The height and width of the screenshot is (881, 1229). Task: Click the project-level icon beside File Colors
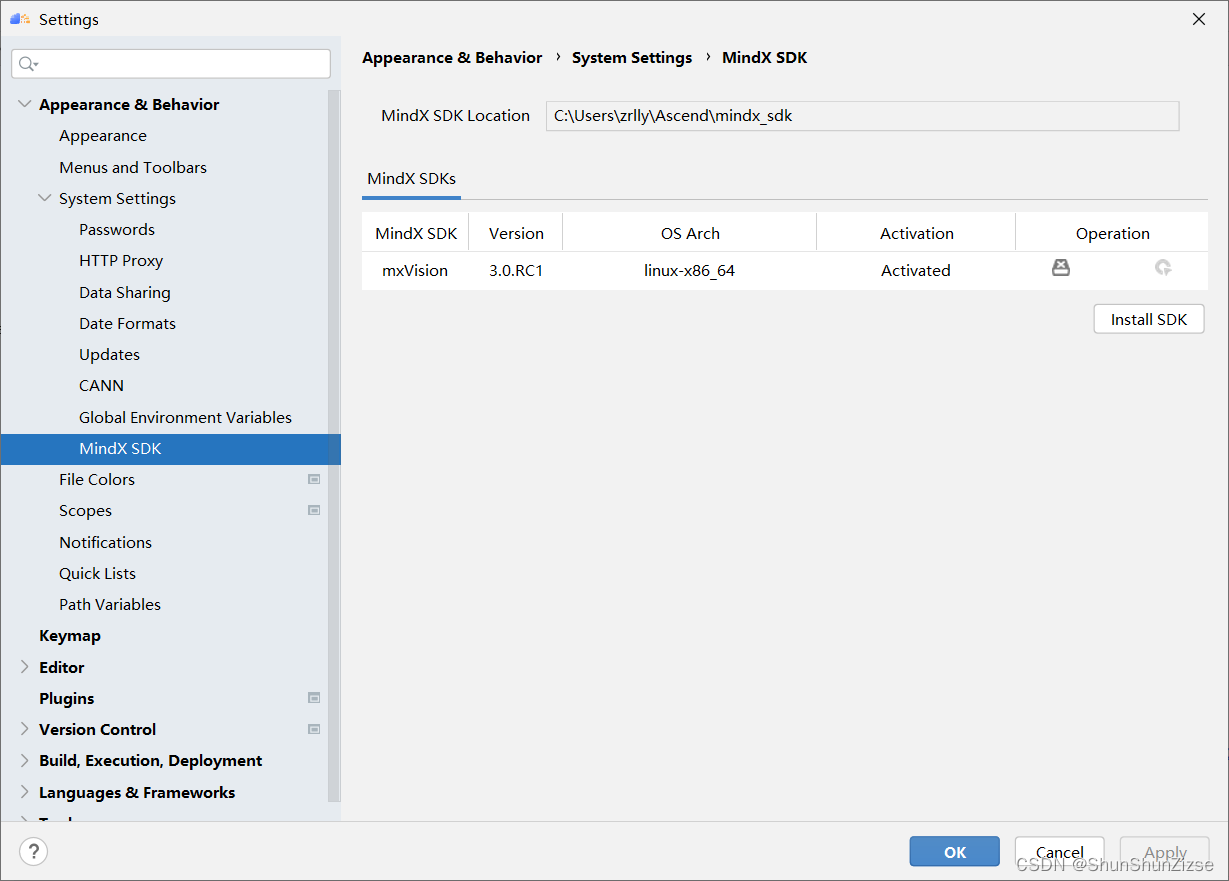click(314, 479)
